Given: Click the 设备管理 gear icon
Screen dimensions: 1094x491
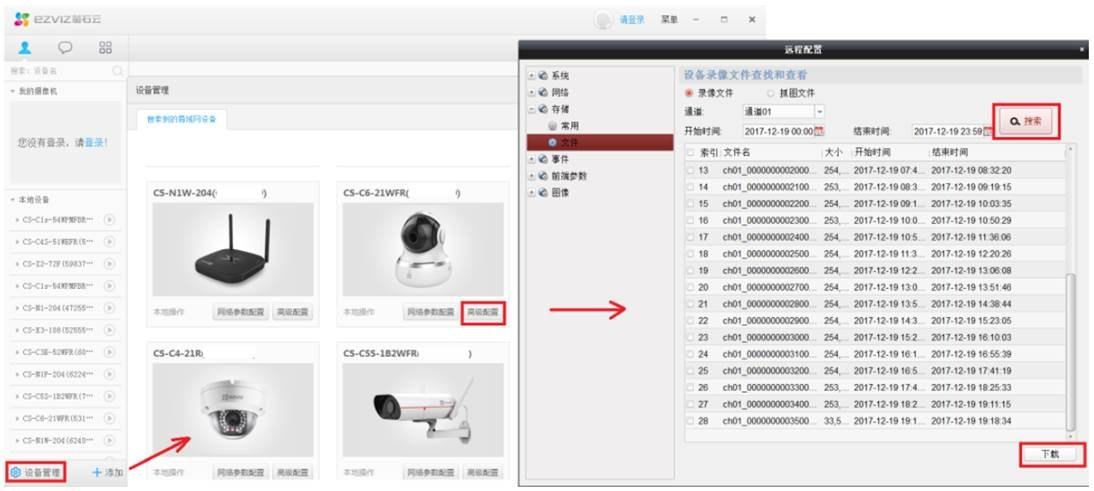Looking at the screenshot, I should (16, 471).
